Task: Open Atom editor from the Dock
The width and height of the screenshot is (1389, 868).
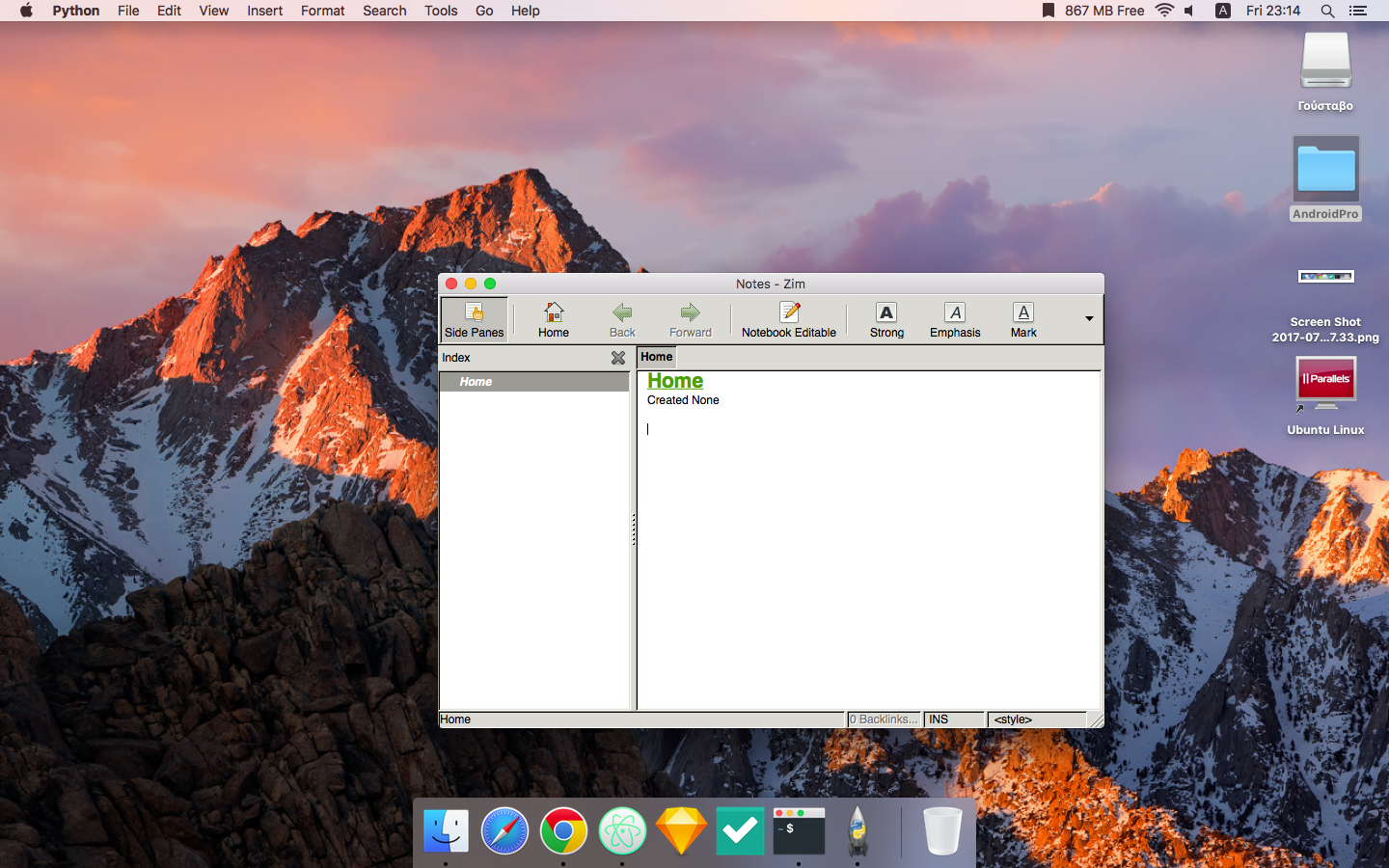Action: [622, 830]
